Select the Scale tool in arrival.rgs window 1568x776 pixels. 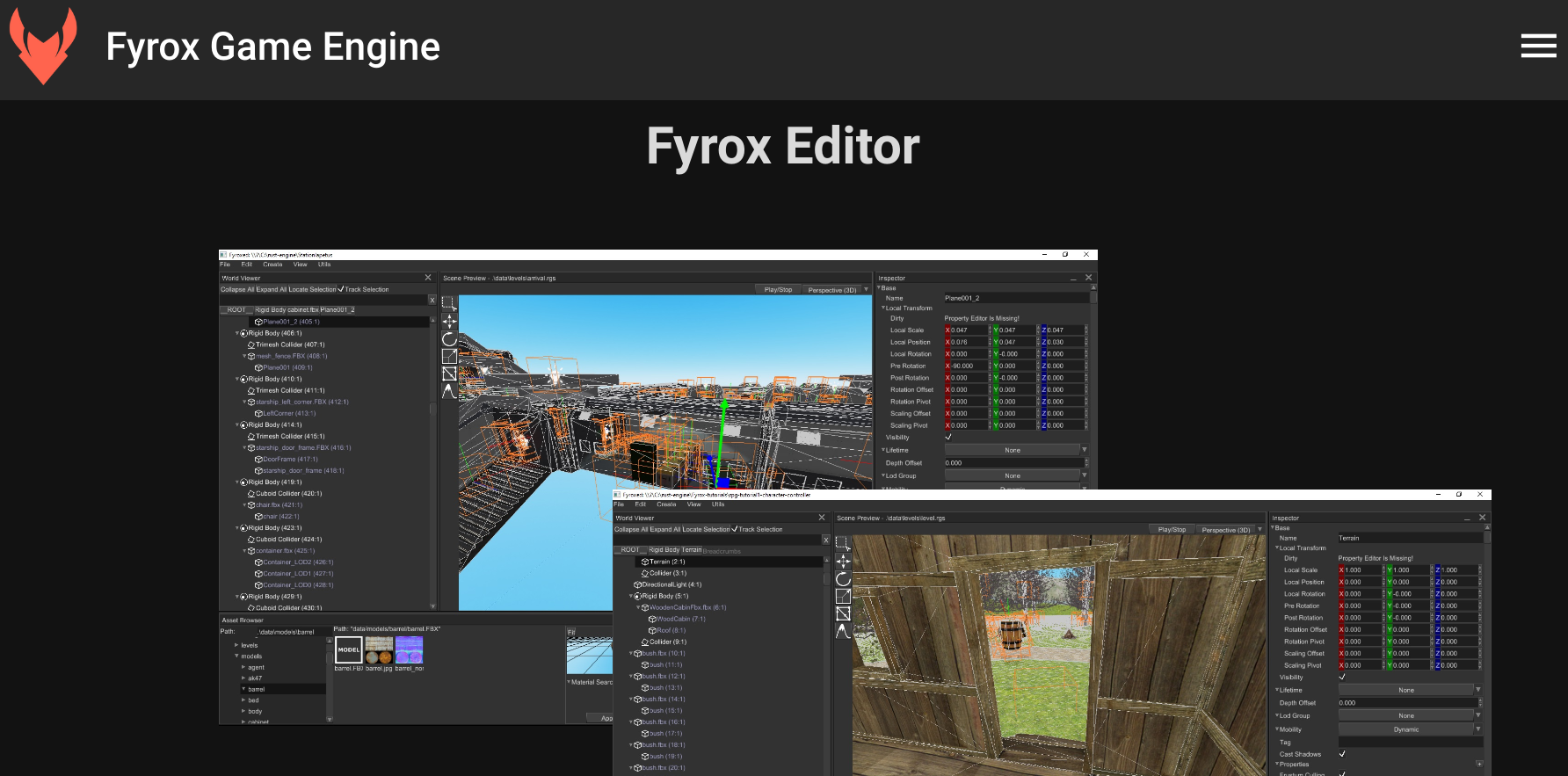click(x=449, y=356)
